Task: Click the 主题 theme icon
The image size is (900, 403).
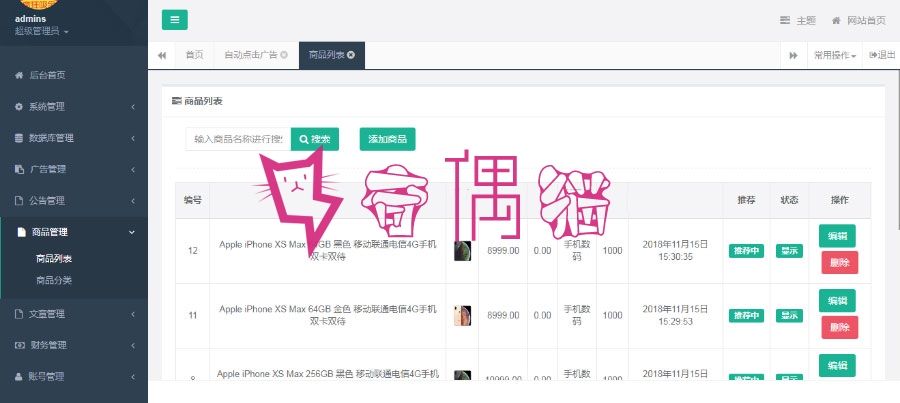Action: (785, 21)
